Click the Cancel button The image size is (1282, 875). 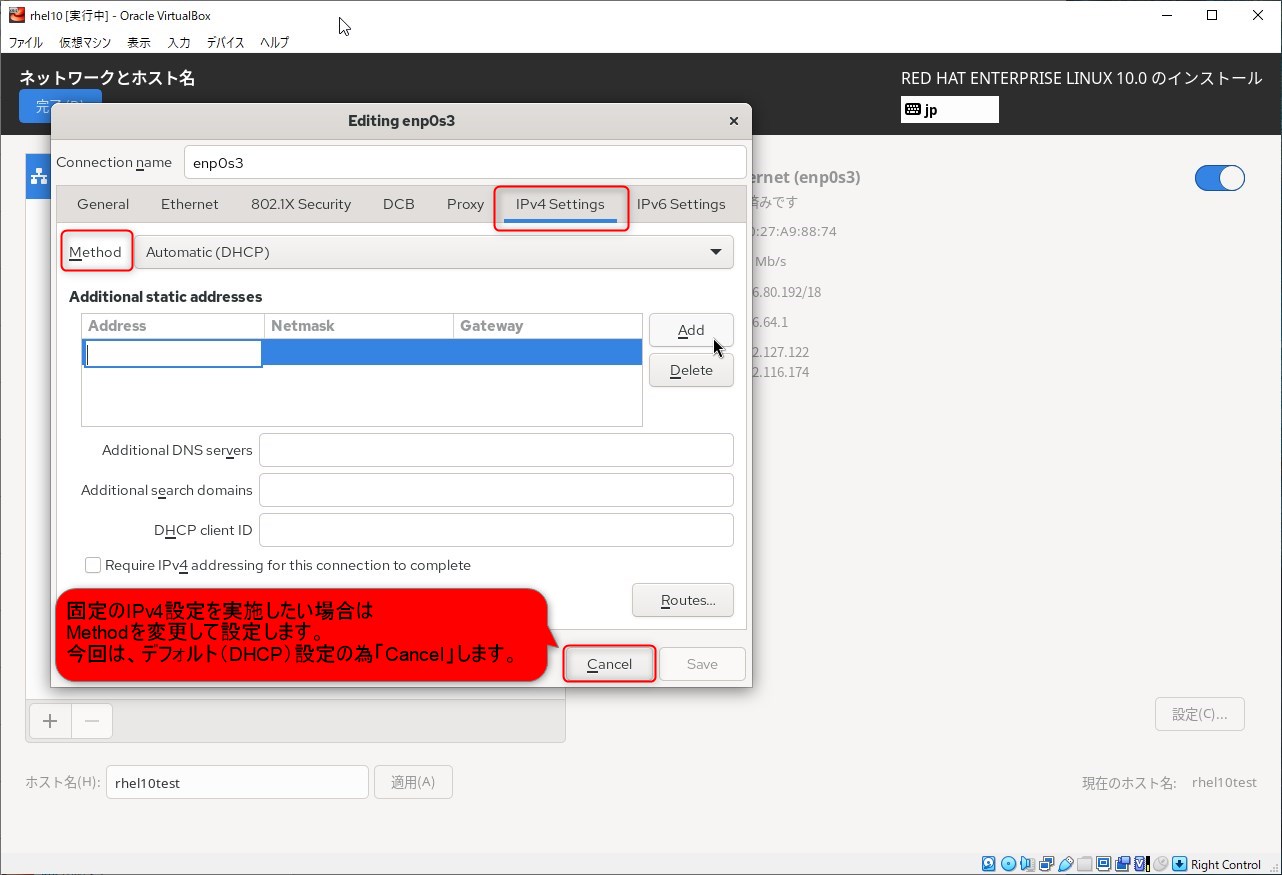click(609, 664)
